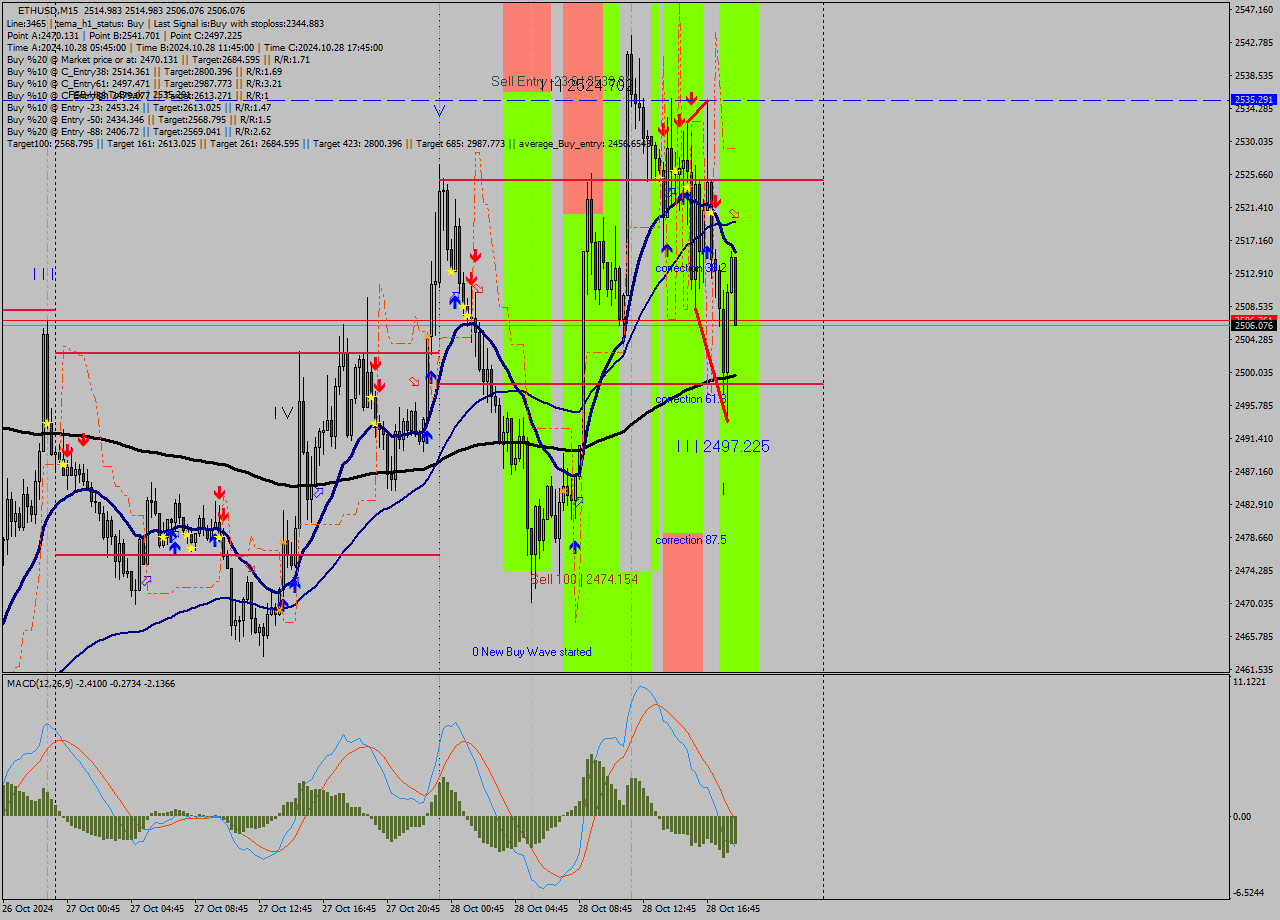
Task: Click the 2517.160 price axis label
Action: click(x=1254, y=240)
